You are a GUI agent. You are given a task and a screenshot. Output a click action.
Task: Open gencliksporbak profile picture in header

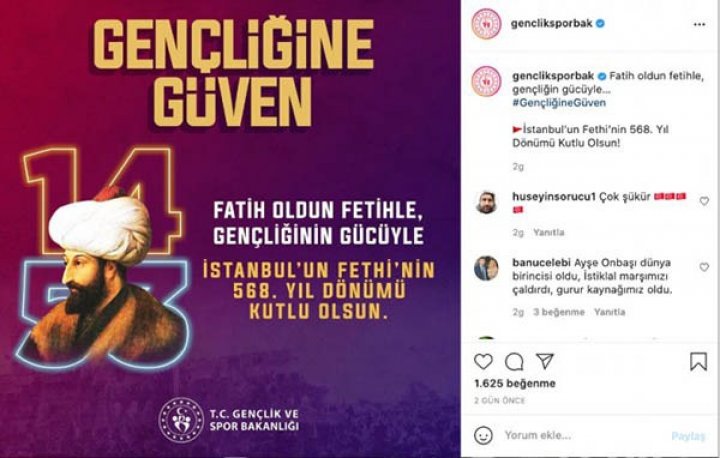coord(486,24)
